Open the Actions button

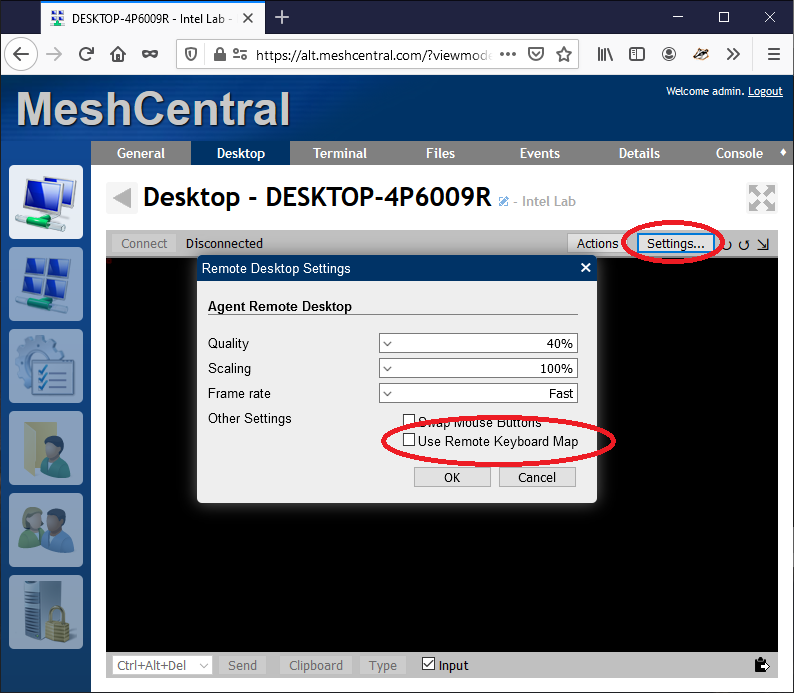click(598, 243)
